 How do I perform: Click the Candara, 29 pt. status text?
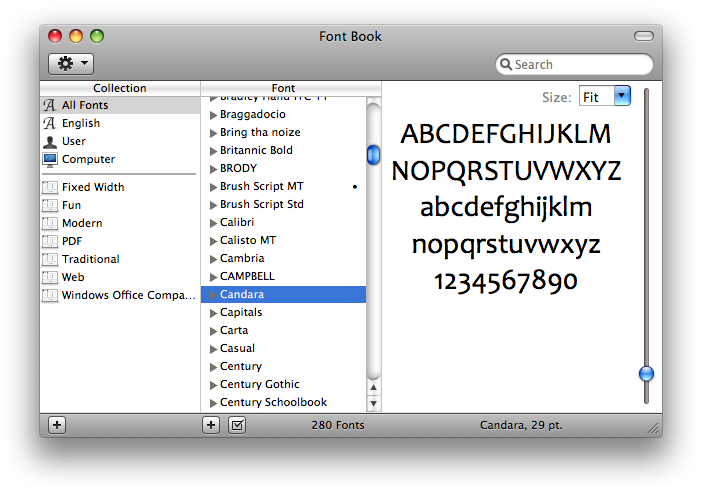pos(521,425)
